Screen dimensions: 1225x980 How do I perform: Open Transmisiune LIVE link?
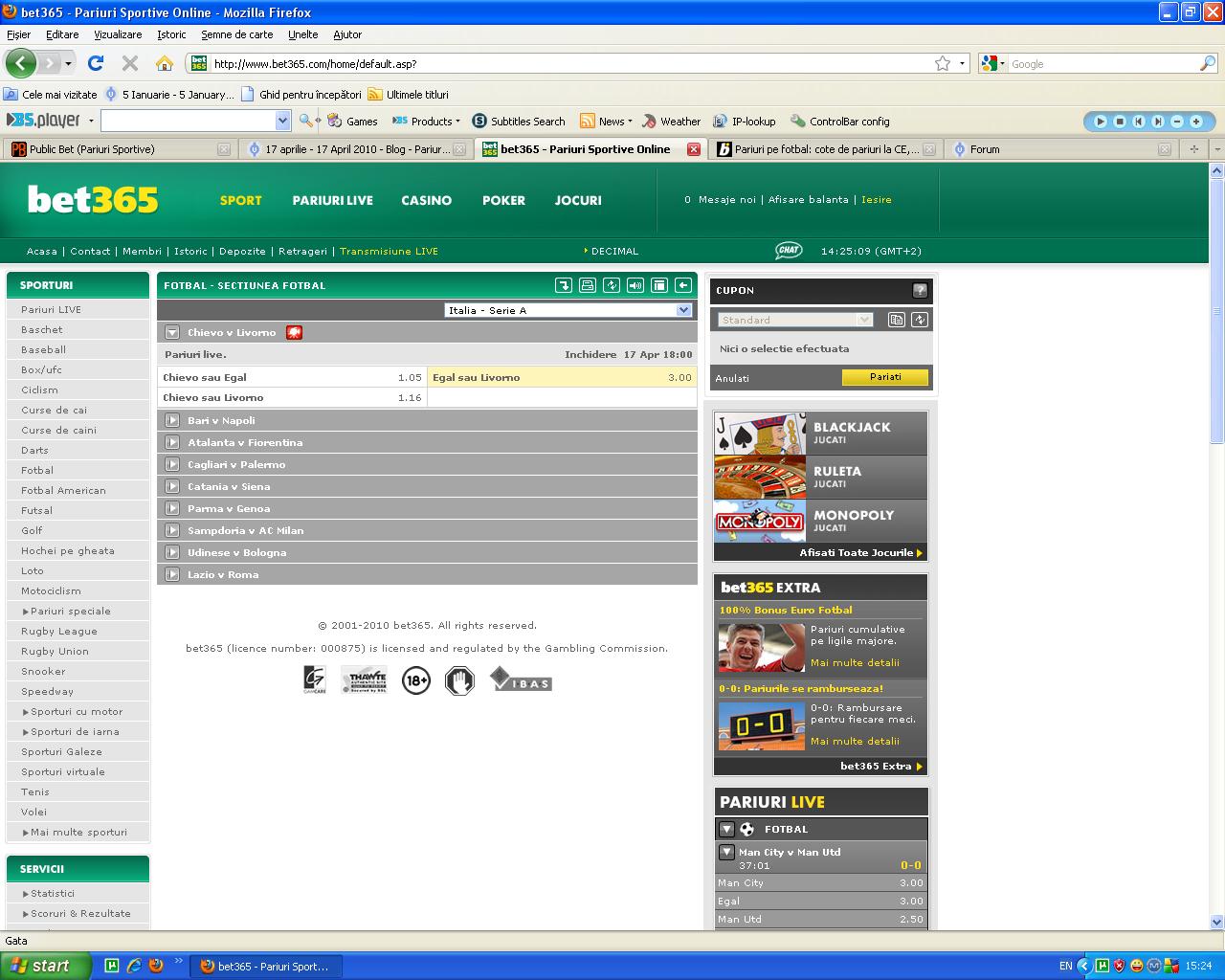point(389,251)
